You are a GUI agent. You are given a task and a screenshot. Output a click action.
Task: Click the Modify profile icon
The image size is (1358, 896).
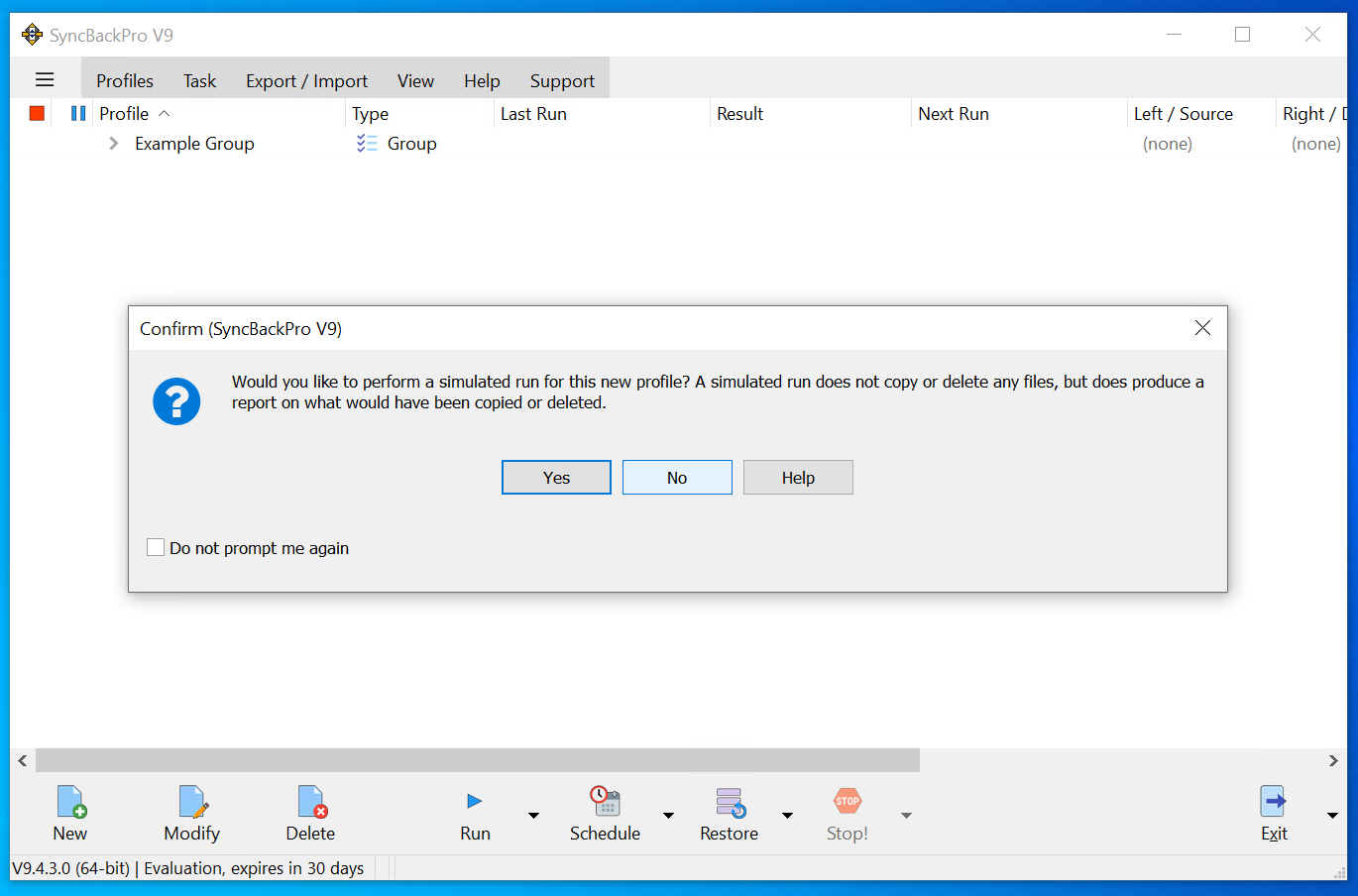pos(192,801)
